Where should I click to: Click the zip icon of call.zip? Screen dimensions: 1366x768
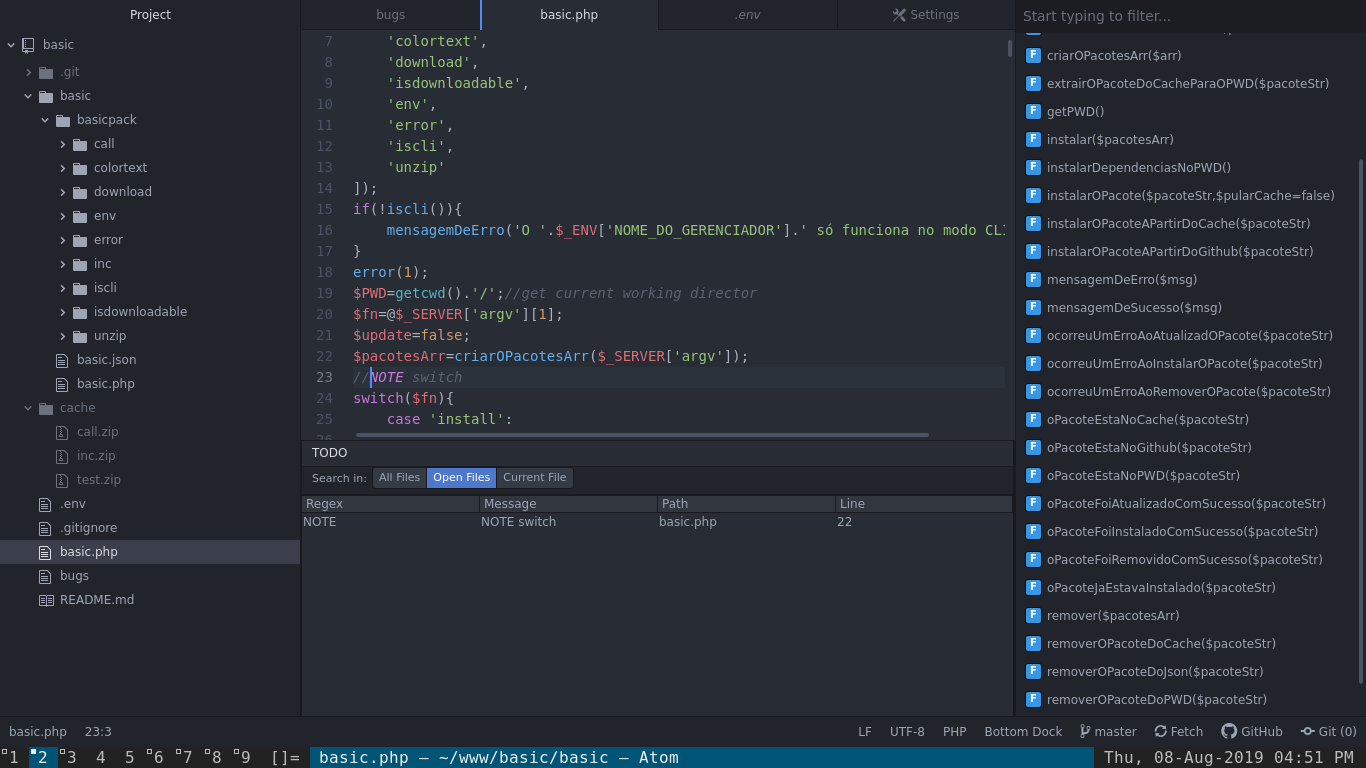tap(62, 432)
